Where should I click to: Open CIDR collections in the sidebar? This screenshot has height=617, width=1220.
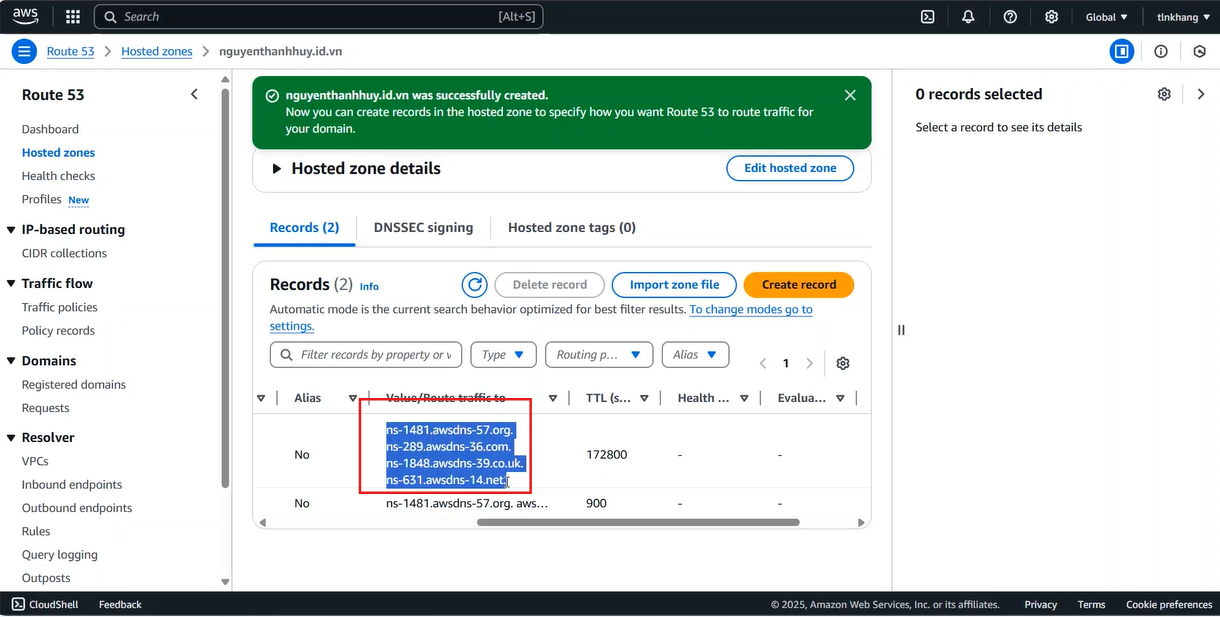[64, 253]
